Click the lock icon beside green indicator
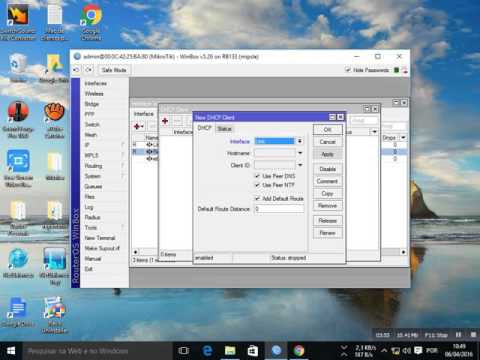This screenshot has height=360, width=480. click(x=405, y=70)
